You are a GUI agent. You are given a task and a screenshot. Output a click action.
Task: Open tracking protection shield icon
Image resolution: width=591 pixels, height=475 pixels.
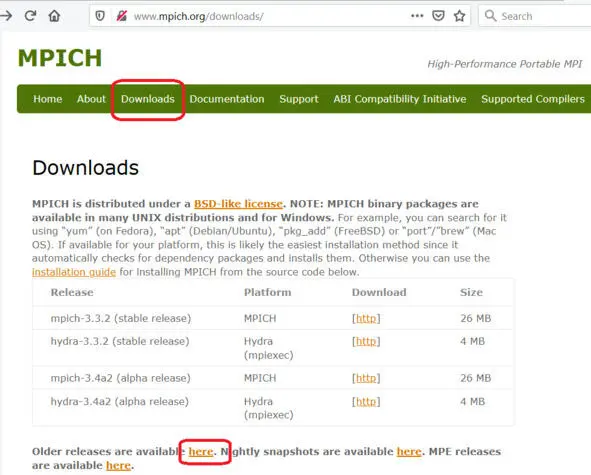coord(100,16)
